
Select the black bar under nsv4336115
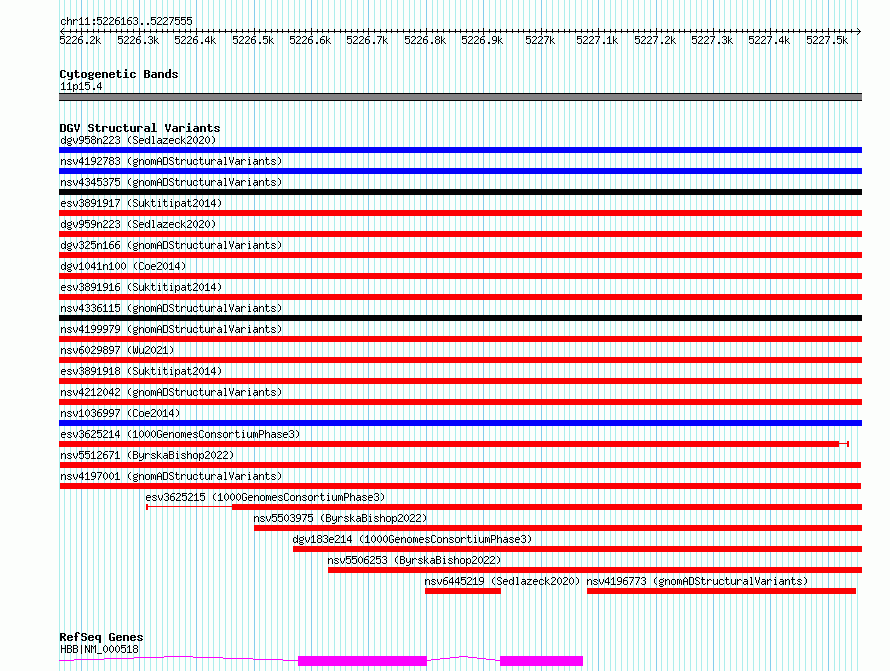460,318
